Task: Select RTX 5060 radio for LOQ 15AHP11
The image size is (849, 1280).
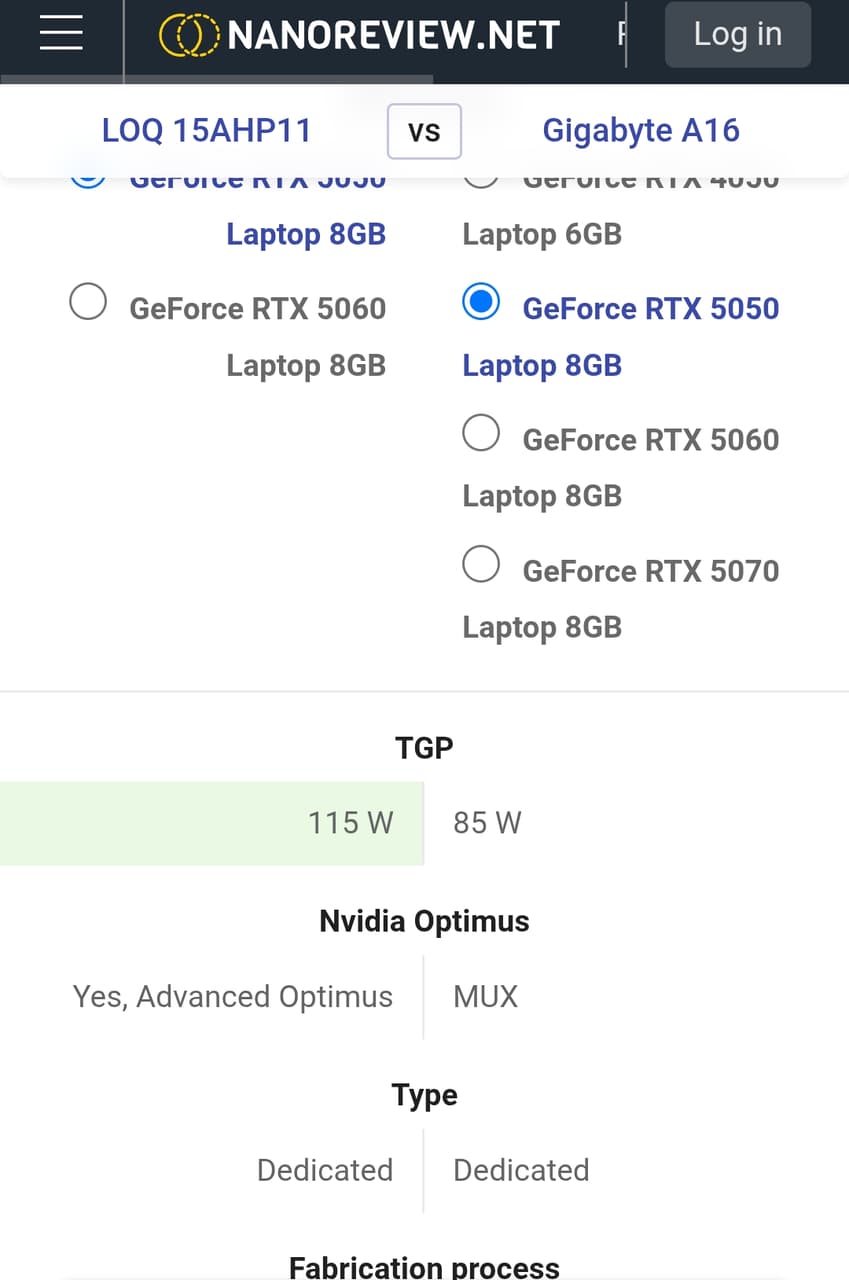Action: pyautogui.click(x=88, y=301)
